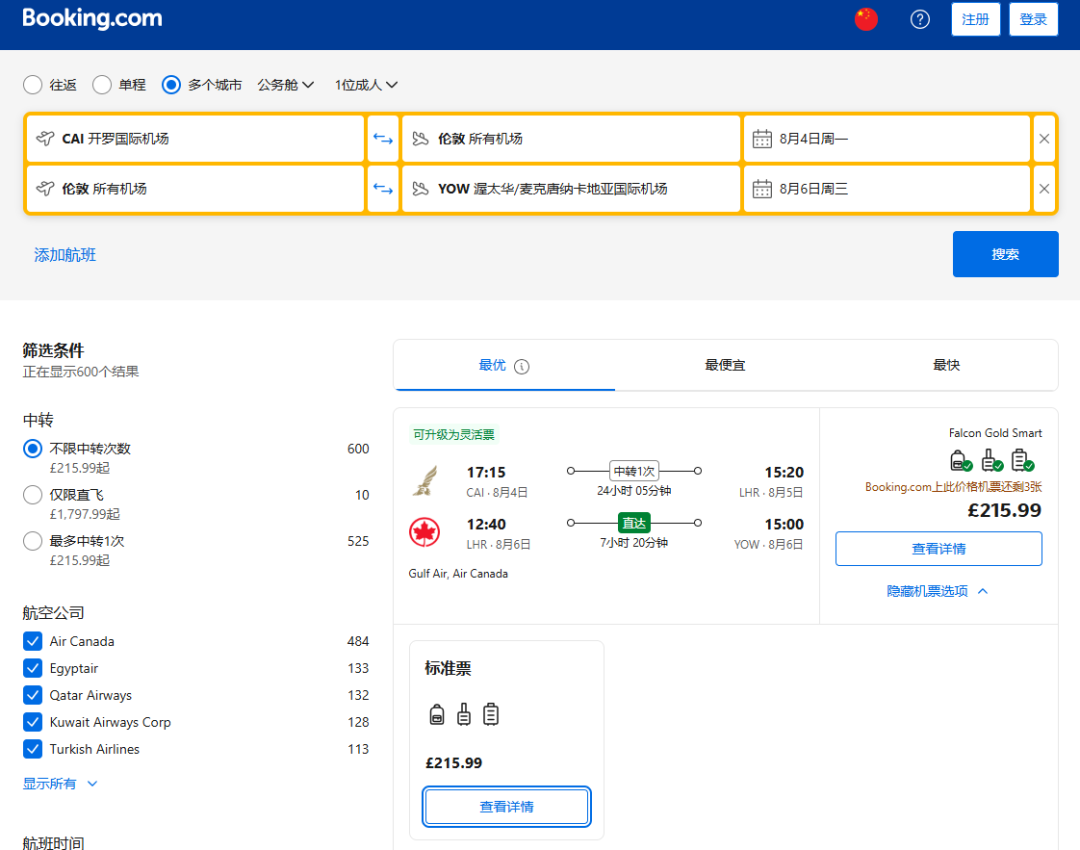Switch to 最快 fastest tab
This screenshot has height=850, width=1080.
[x=946, y=365]
